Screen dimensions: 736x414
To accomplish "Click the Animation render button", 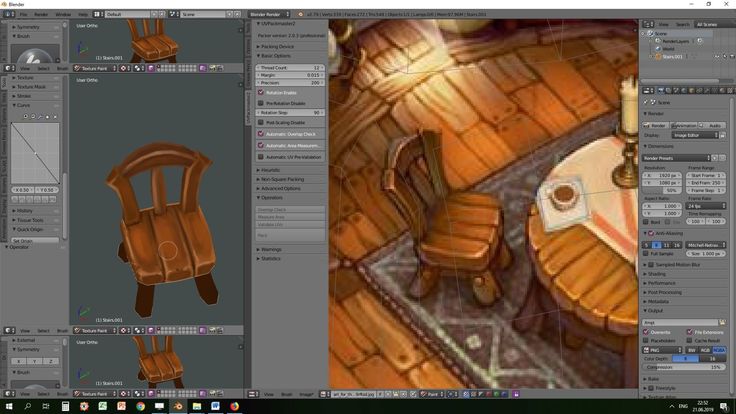I will pos(683,126).
